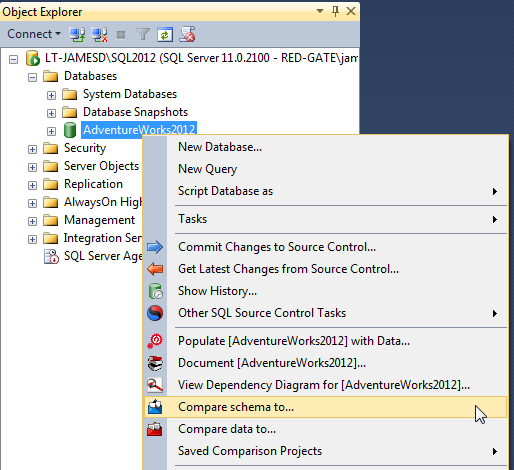514x470 pixels.
Task: Click the Refresh toolbar icon
Action: pyautogui.click(x=165, y=34)
